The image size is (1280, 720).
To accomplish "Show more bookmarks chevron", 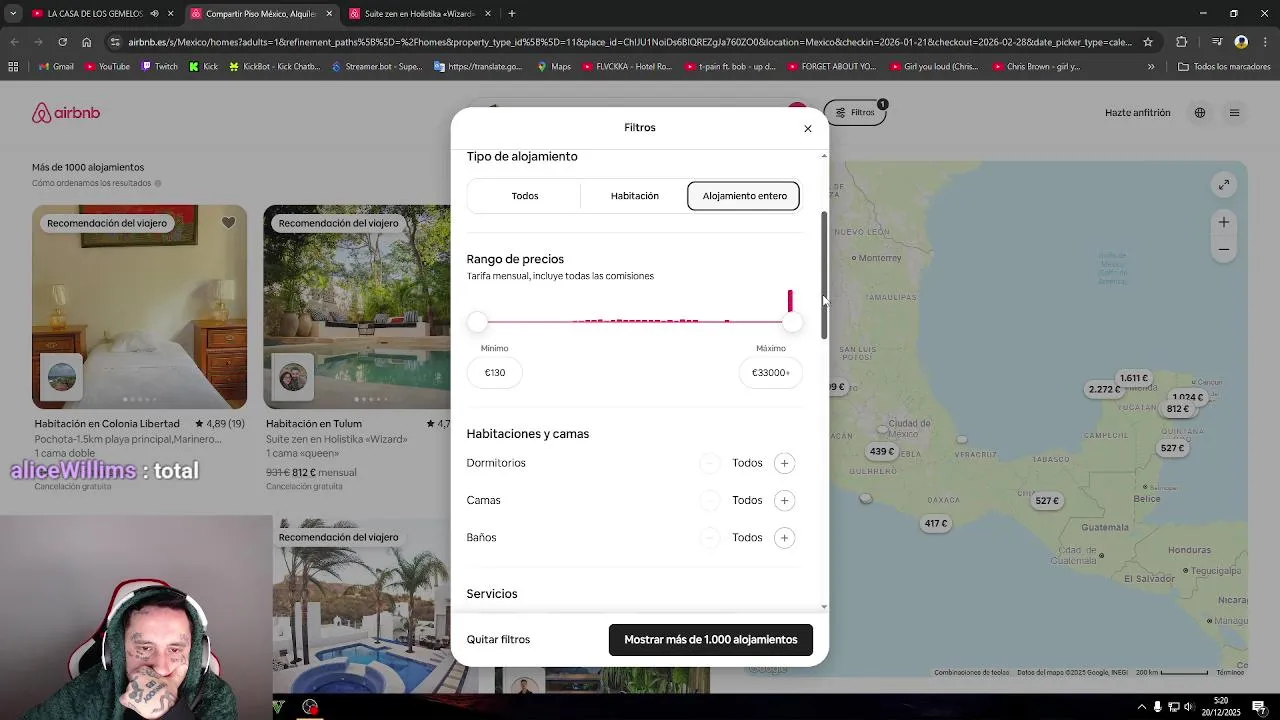I will click(x=1151, y=67).
